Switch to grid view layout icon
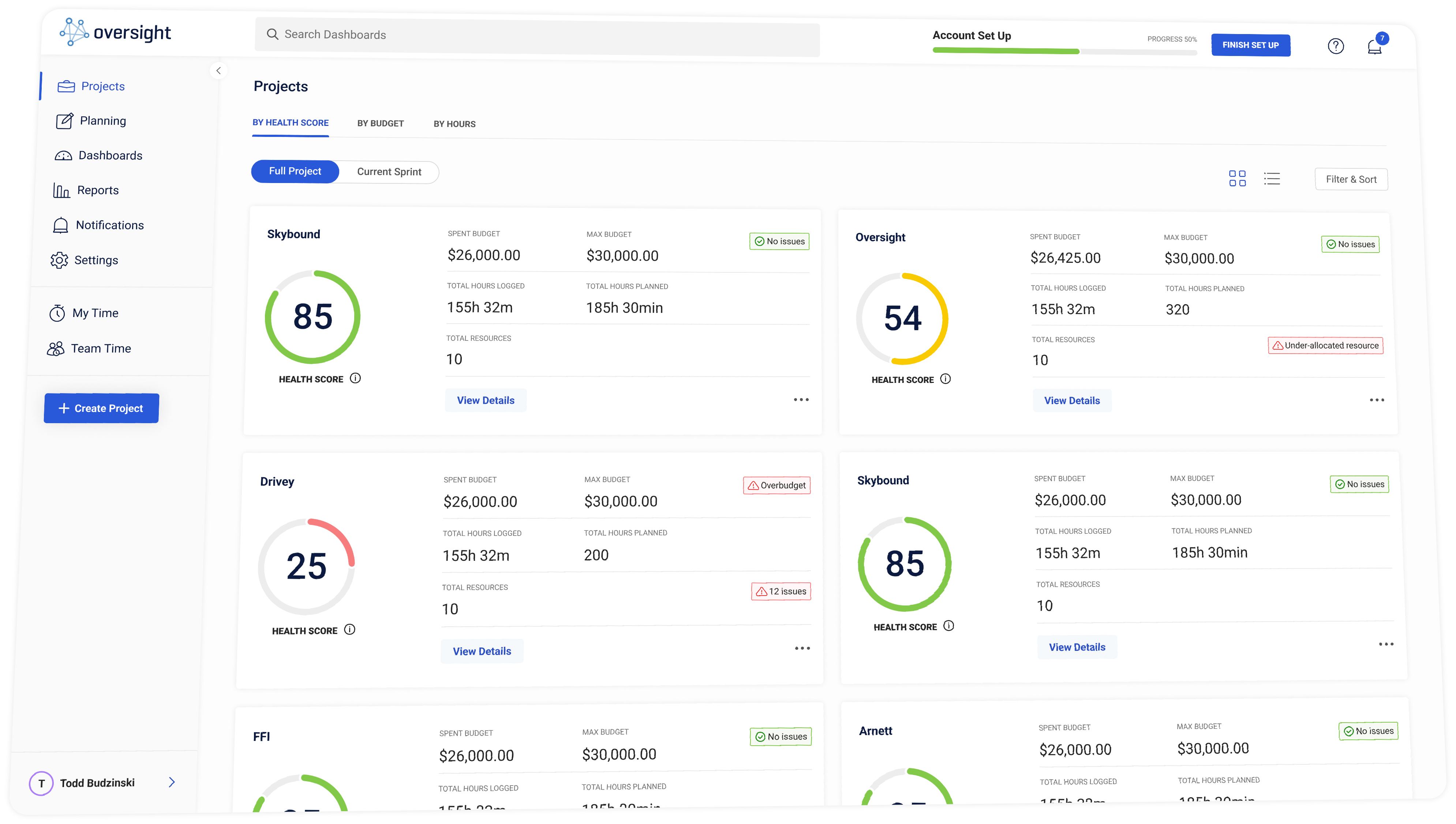 click(1237, 178)
